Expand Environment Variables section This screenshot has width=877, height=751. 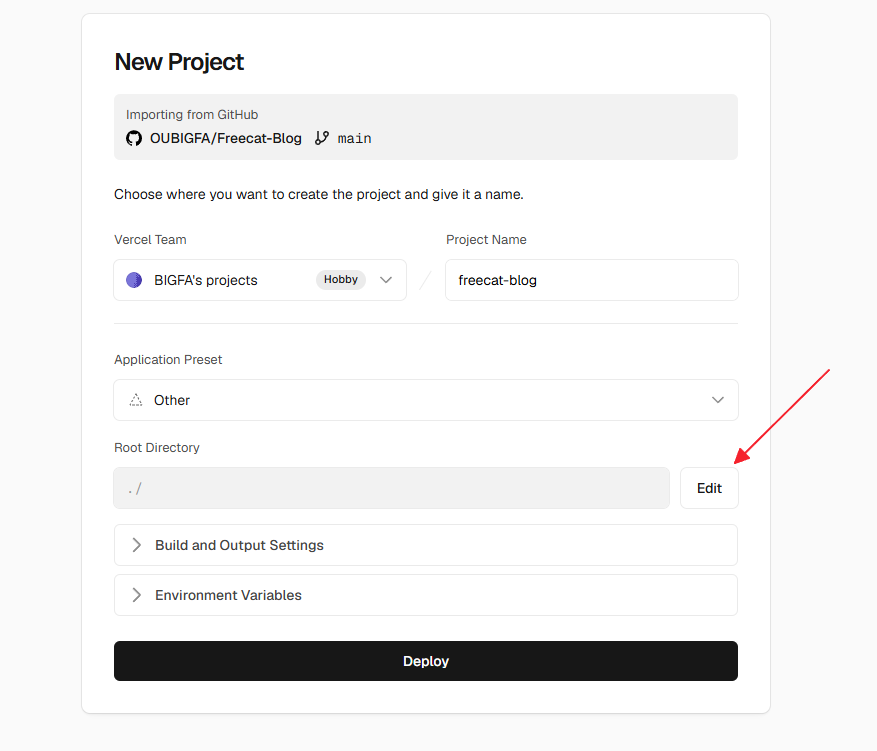coord(426,595)
